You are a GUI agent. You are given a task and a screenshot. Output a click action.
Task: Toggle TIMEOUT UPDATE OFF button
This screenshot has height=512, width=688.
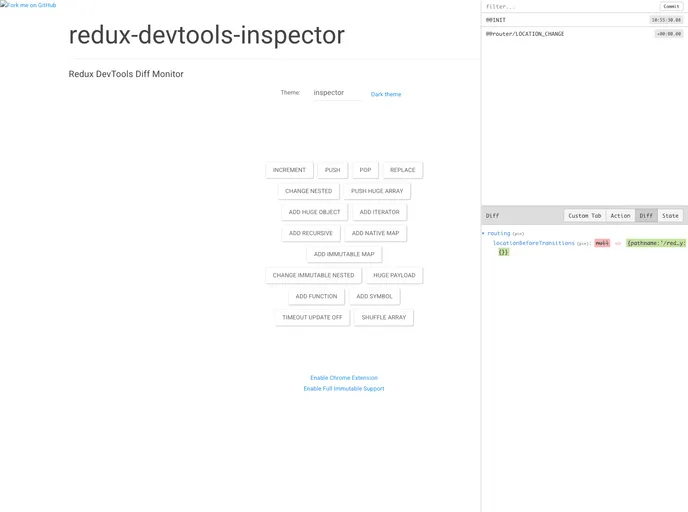click(312, 317)
